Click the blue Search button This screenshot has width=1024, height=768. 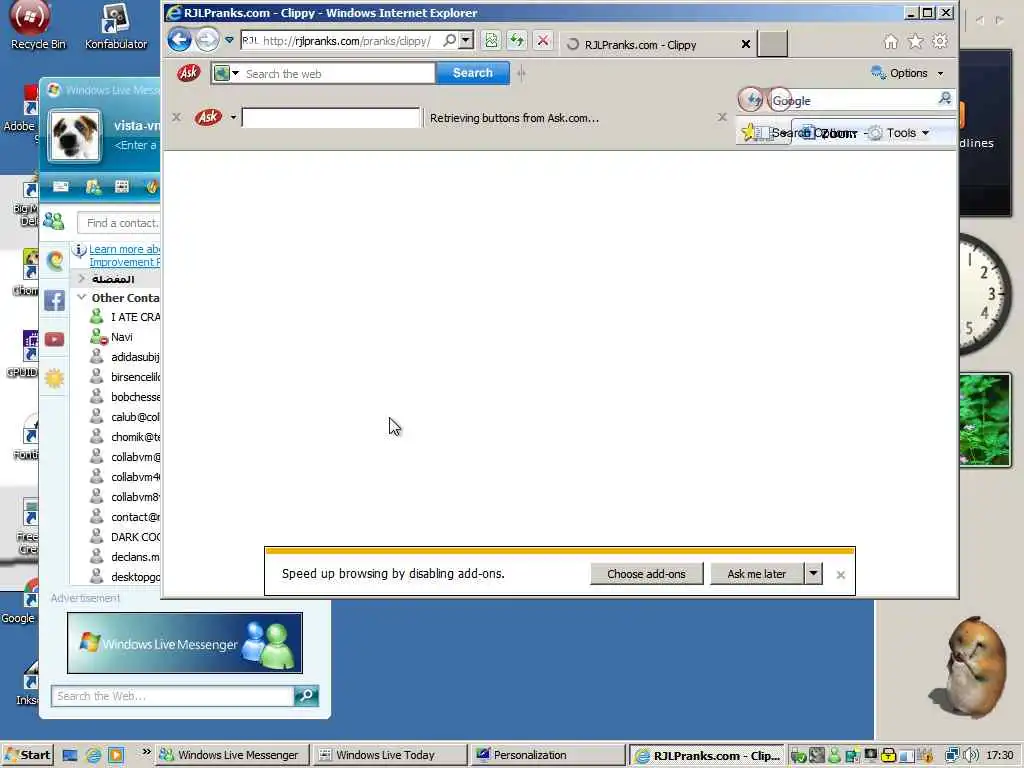[x=472, y=73]
